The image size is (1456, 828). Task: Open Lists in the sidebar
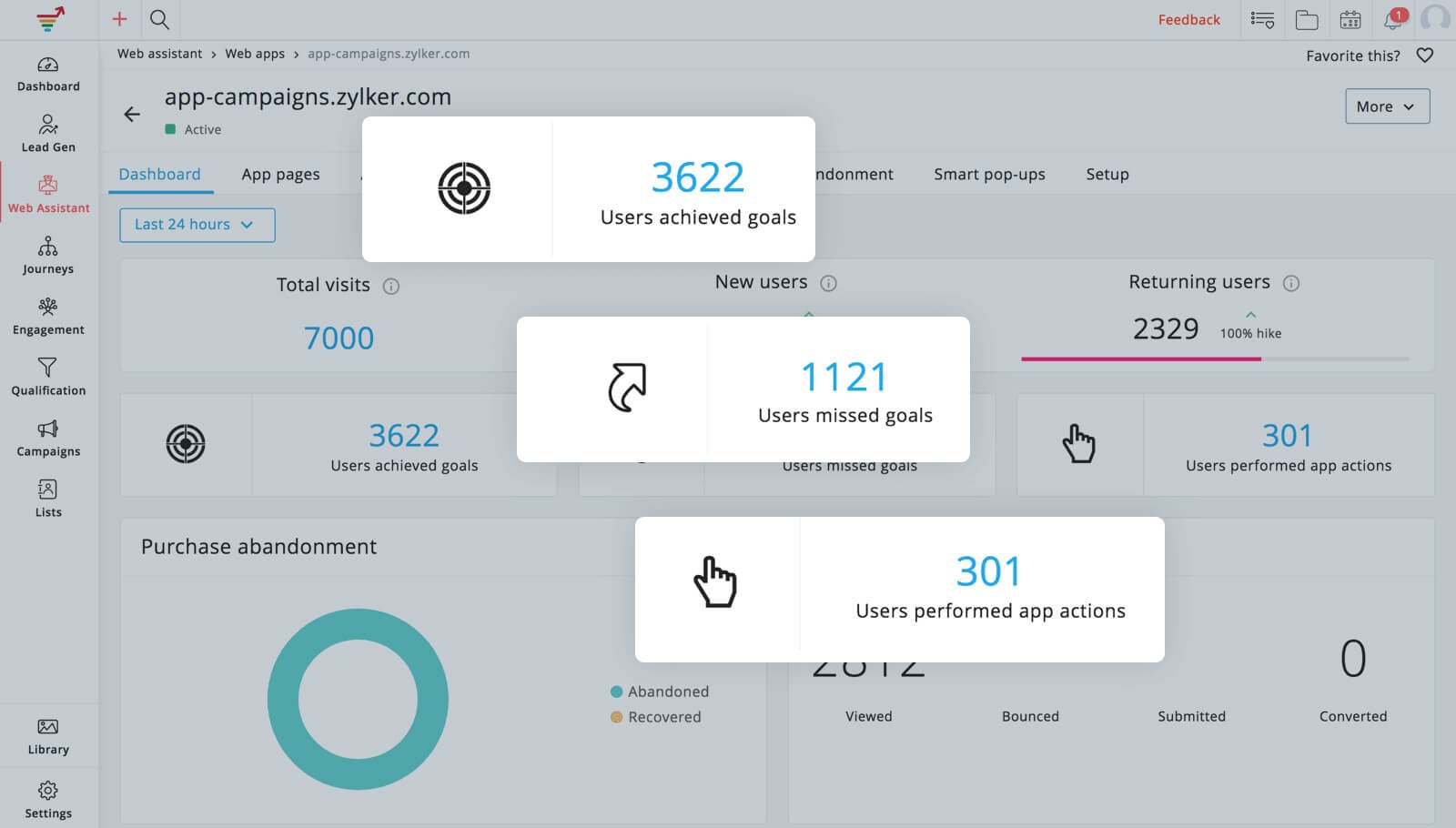(48, 499)
